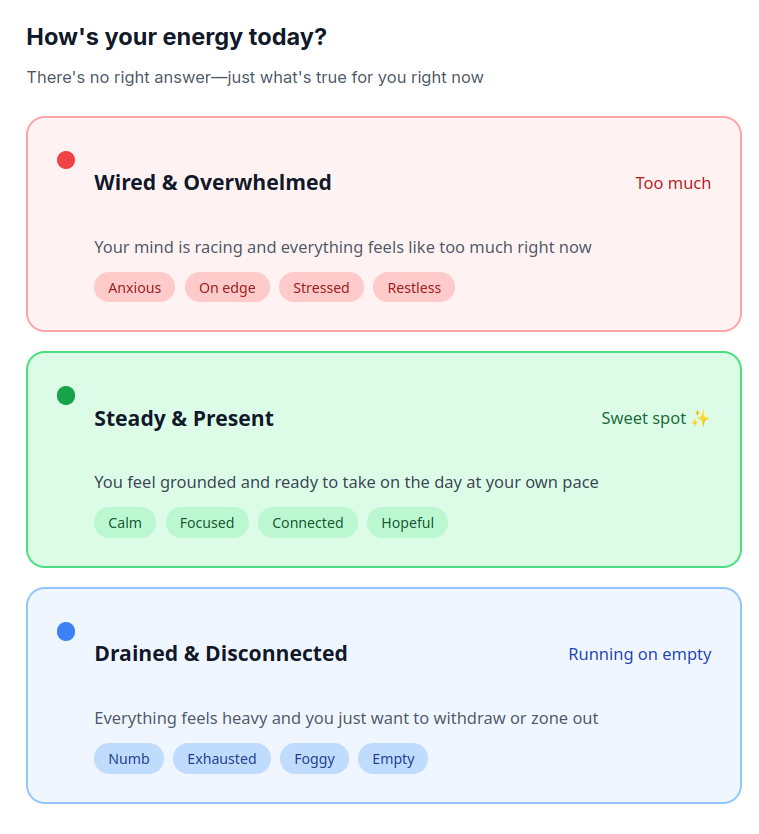This screenshot has width=759, height=834.
Task: Click the Anxious tag
Action: (134, 288)
